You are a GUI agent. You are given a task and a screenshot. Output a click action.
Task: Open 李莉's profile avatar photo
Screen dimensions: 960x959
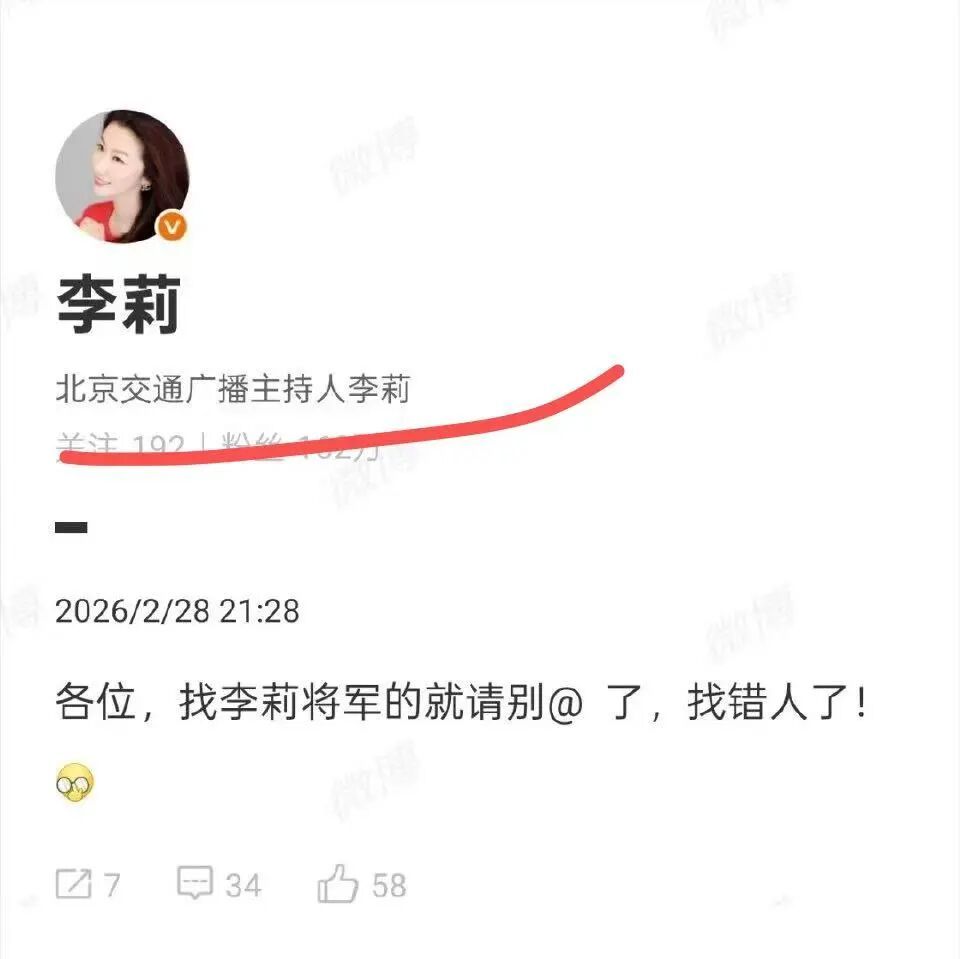click(122, 176)
